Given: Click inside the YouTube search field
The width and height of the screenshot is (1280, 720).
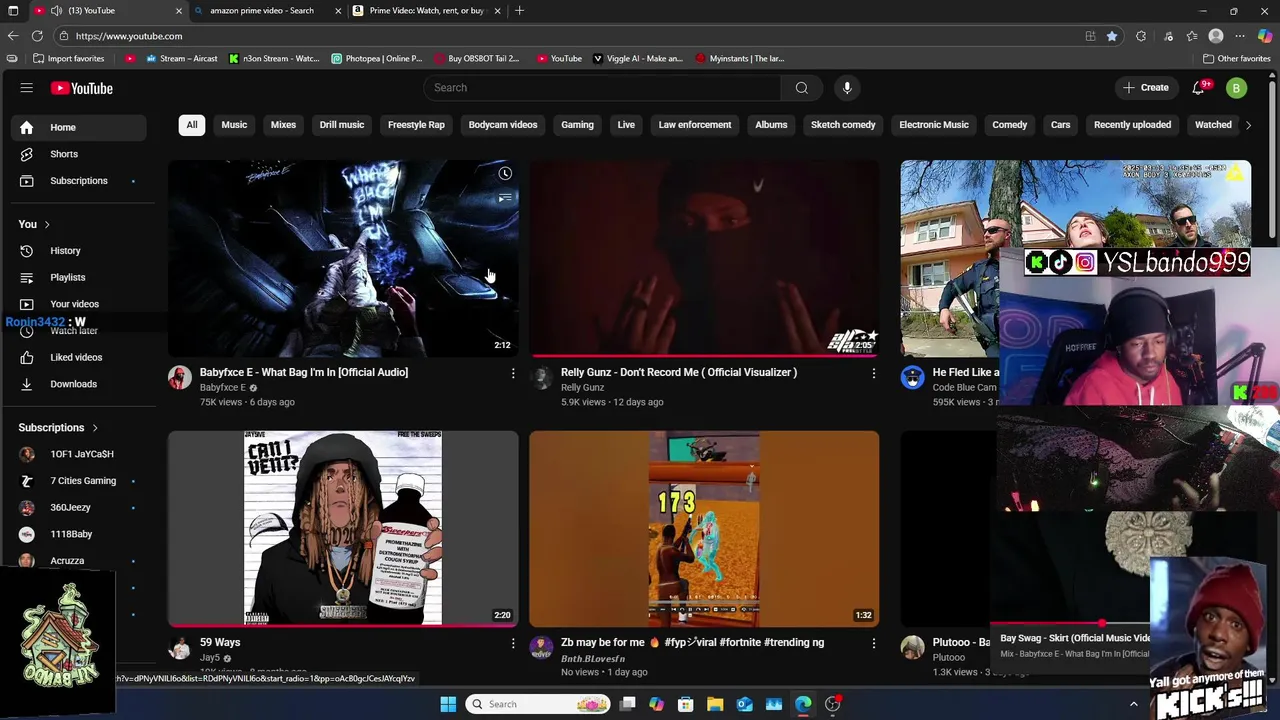Looking at the screenshot, I should pos(603,88).
